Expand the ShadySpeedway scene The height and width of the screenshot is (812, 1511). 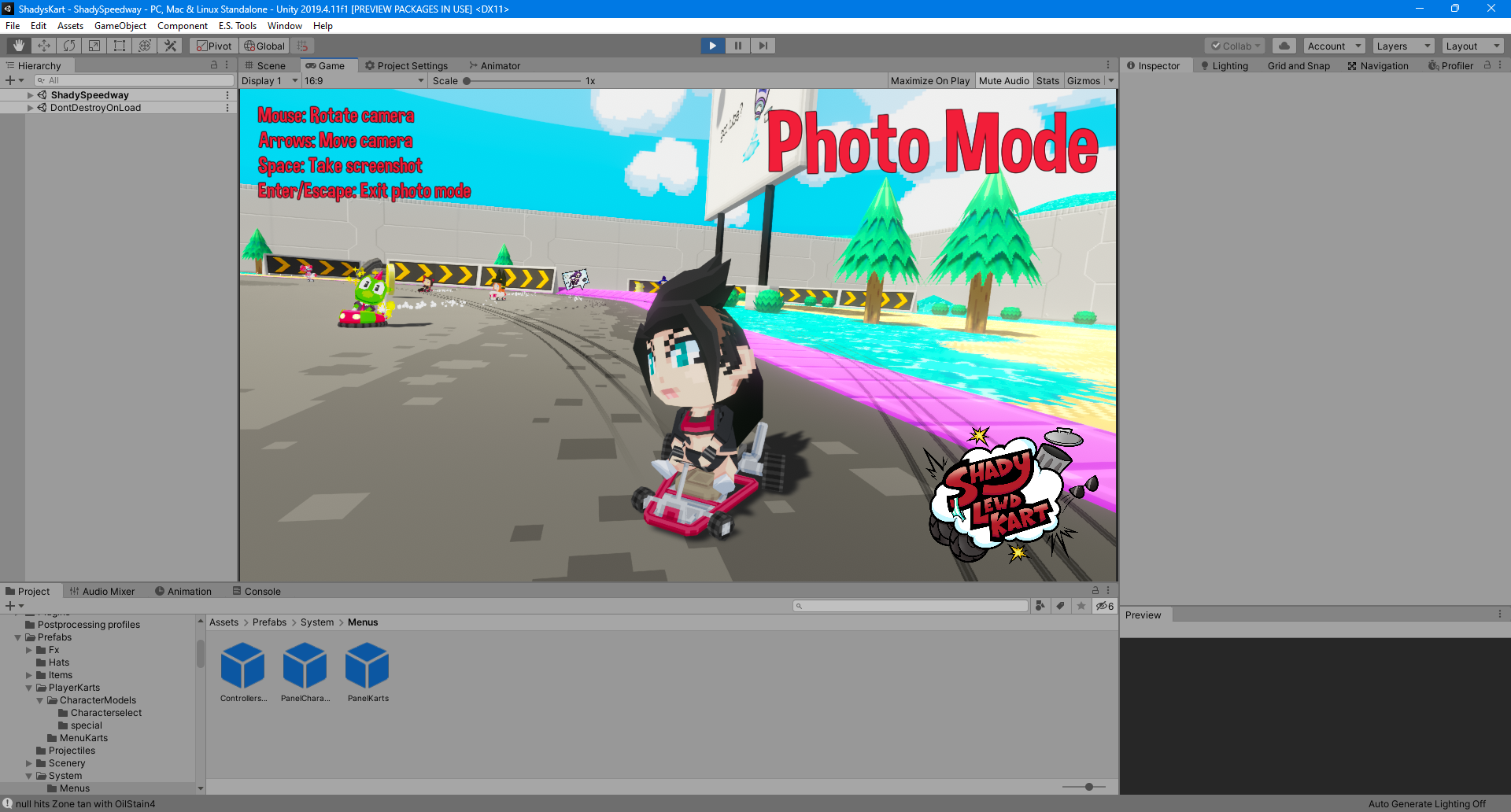pyautogui.click(x=30, y=95)
